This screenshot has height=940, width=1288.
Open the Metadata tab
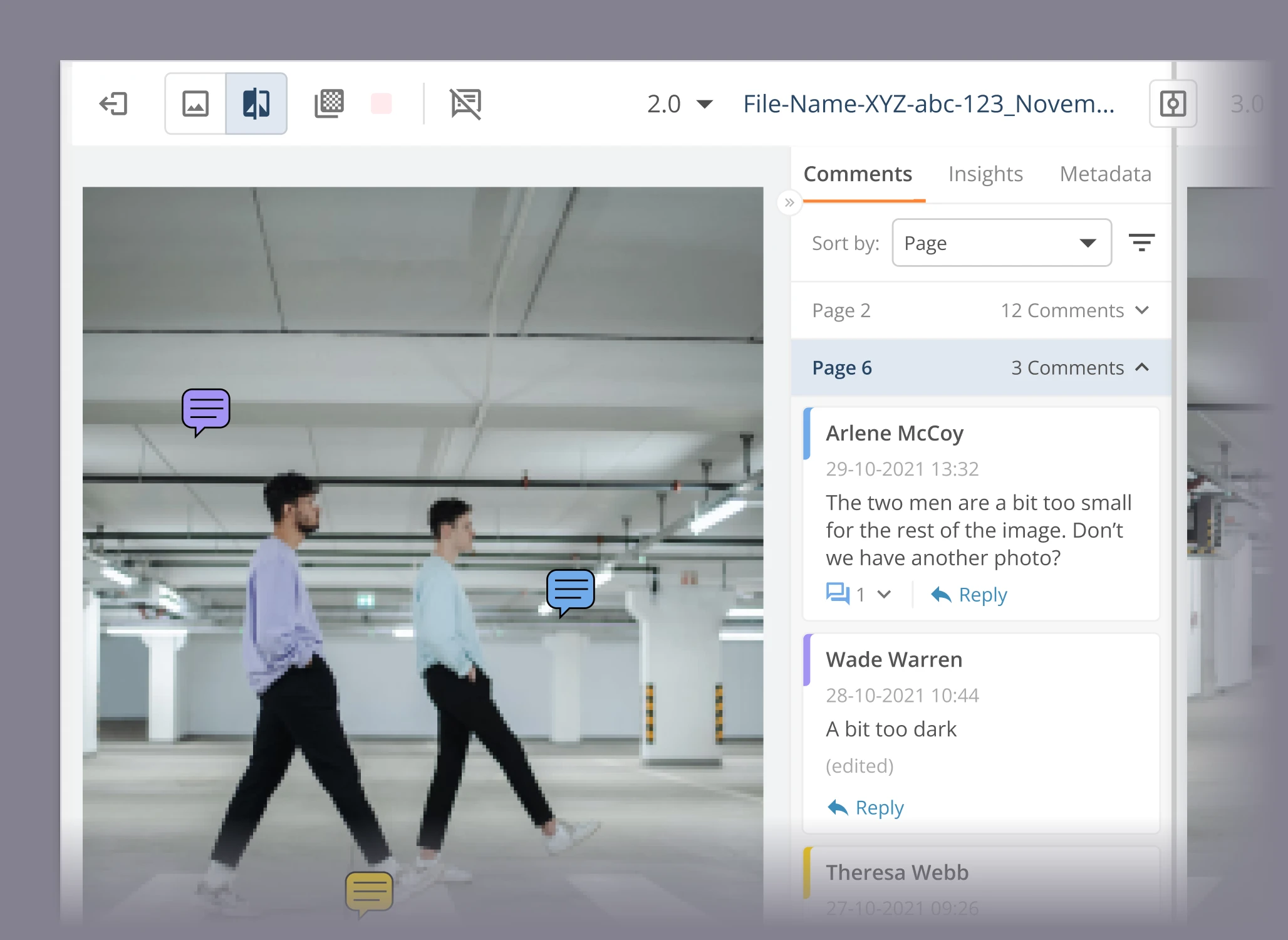coord(1106,174)
